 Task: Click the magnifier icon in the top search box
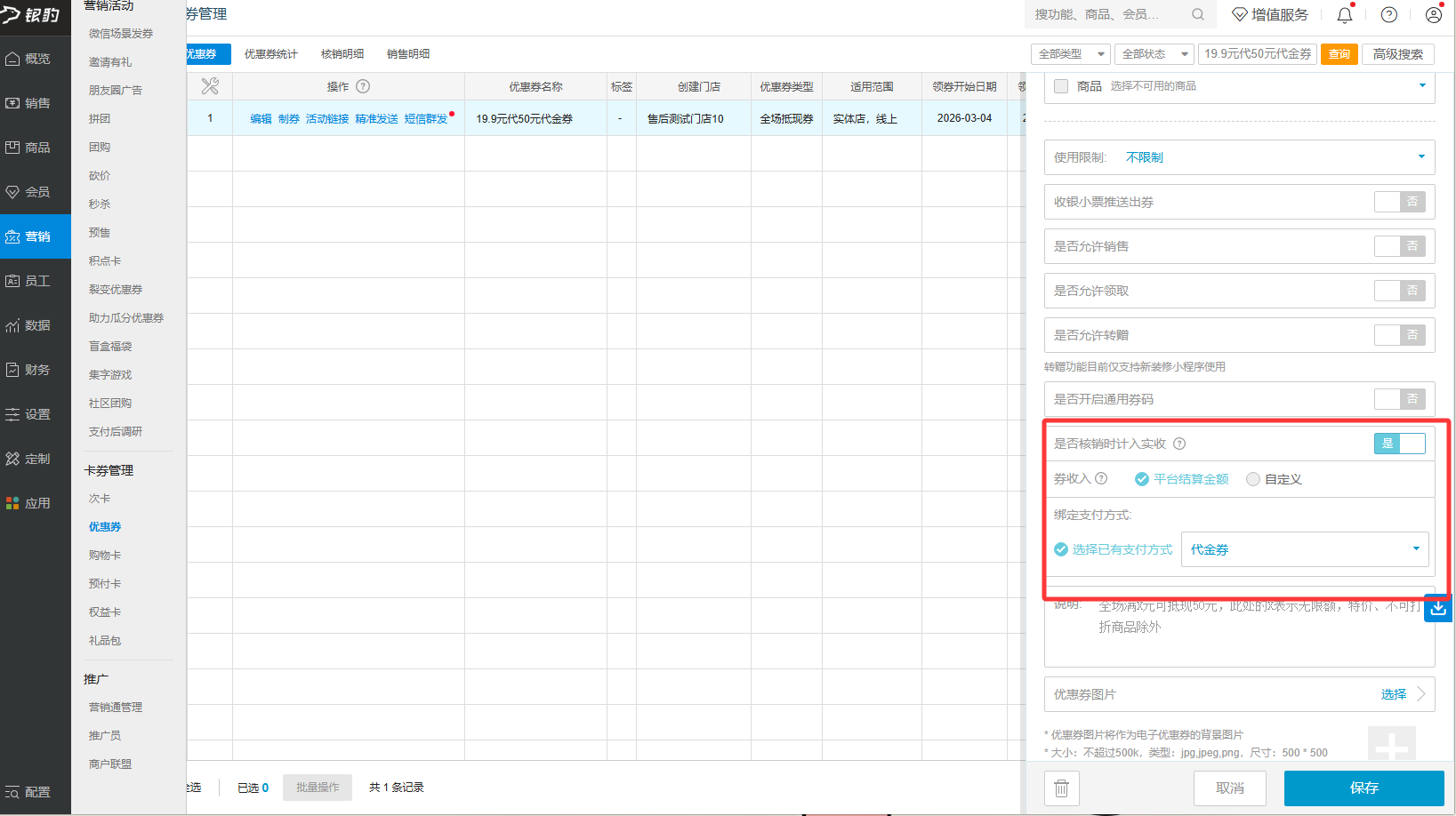point(1198,14)
